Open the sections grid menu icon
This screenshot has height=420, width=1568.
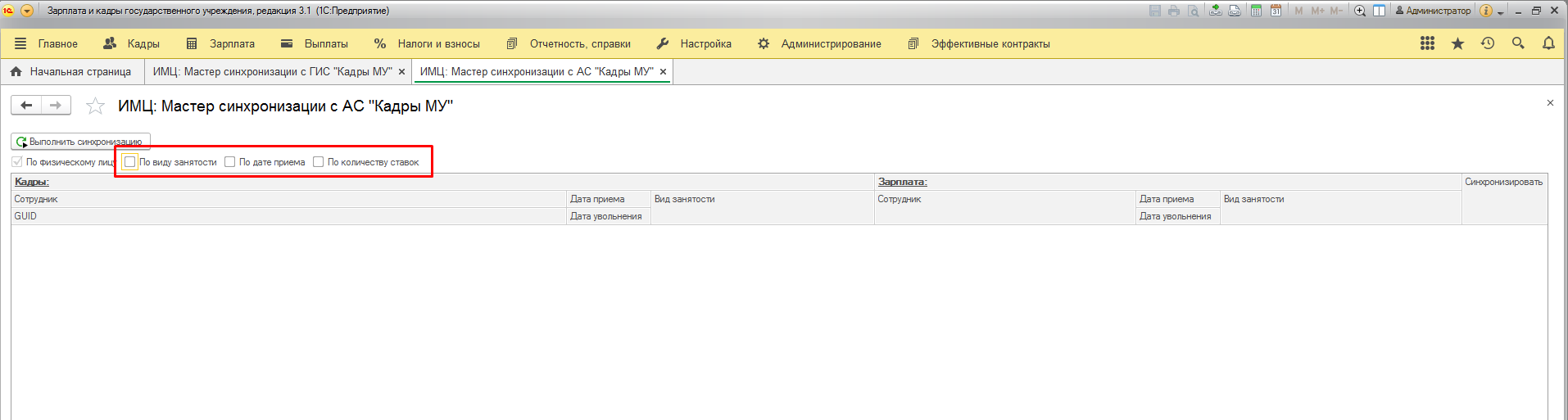tap(1427, 43)
